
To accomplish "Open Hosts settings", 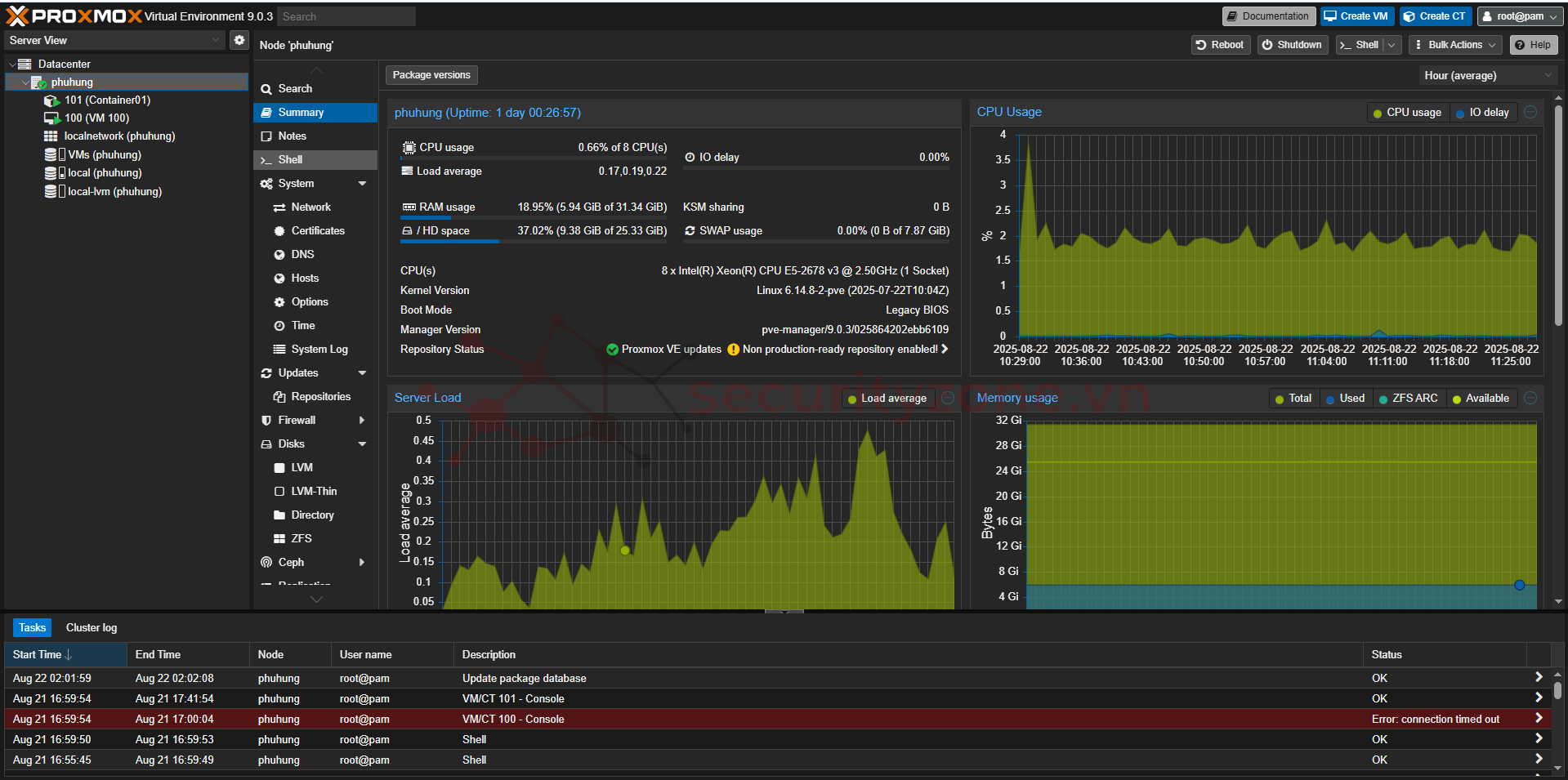I will click(x=315, y=279).
